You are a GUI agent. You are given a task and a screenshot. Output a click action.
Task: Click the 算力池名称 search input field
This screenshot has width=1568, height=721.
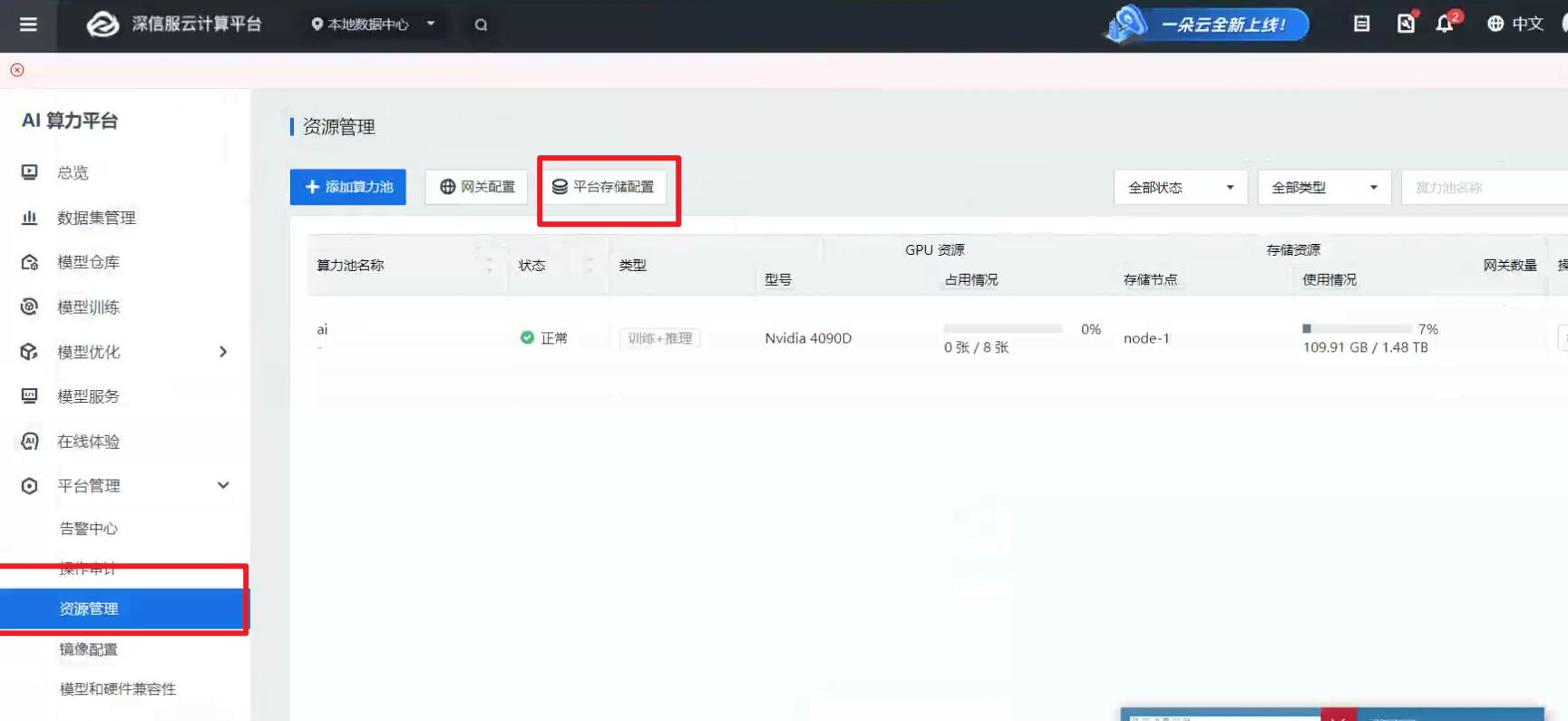point(1485,188)
